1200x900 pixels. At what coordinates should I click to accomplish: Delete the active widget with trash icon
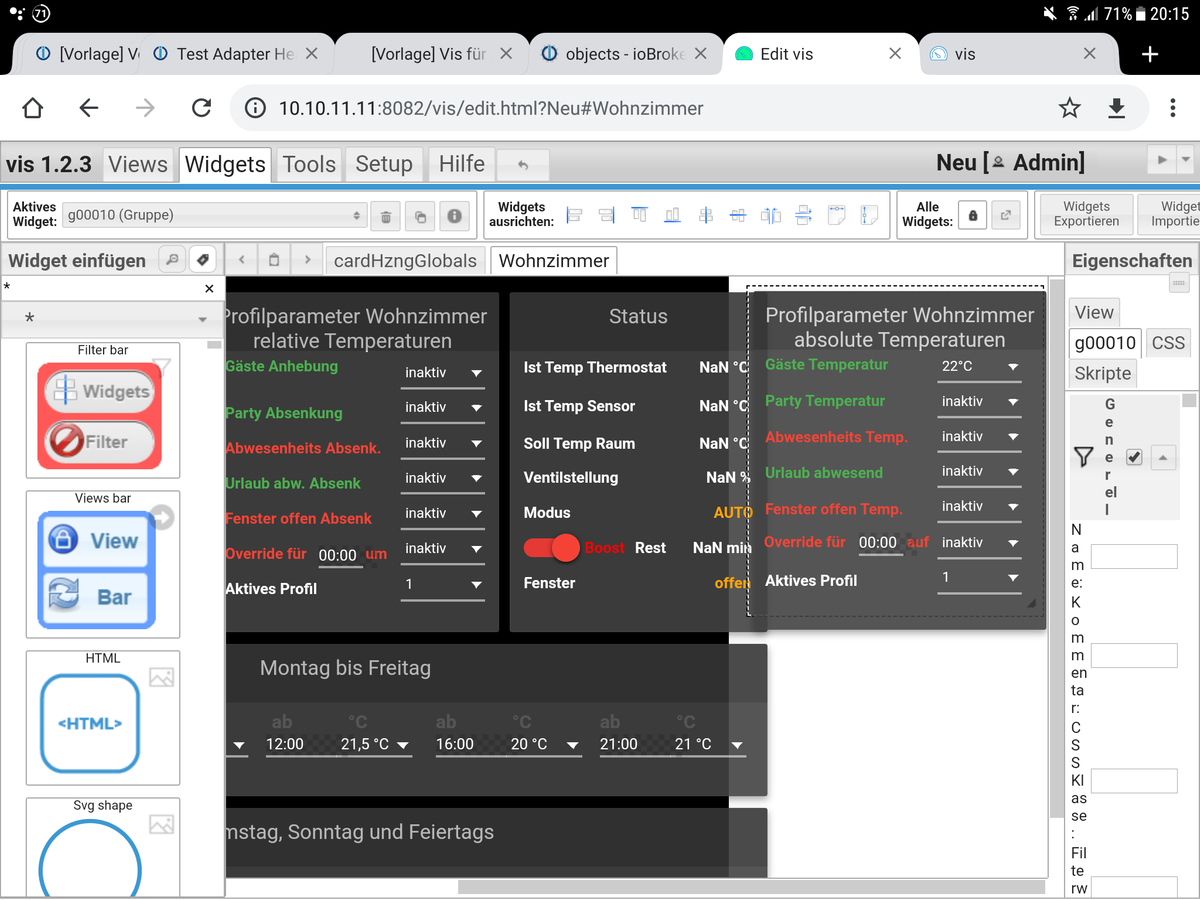385,215
